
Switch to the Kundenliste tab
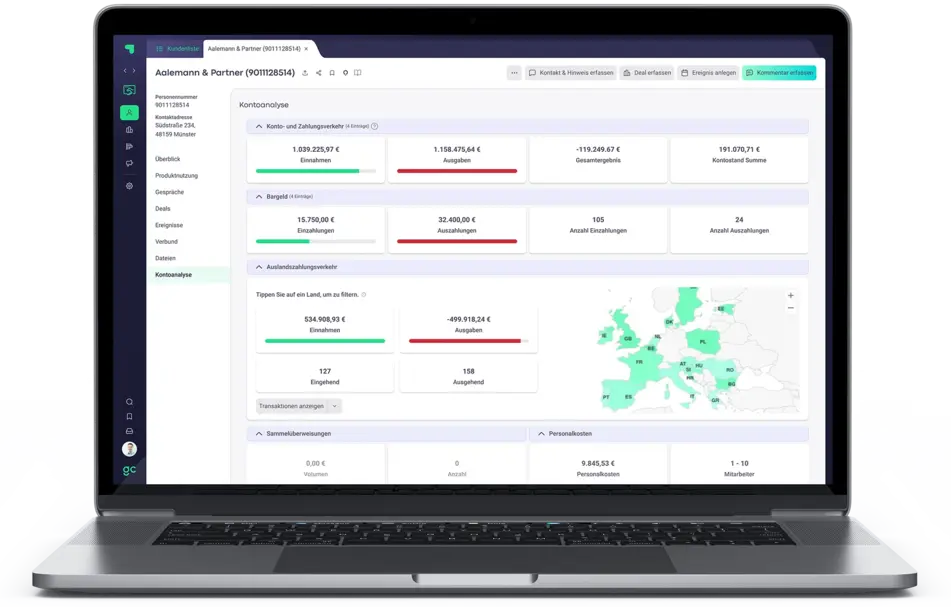click(175, 48)
